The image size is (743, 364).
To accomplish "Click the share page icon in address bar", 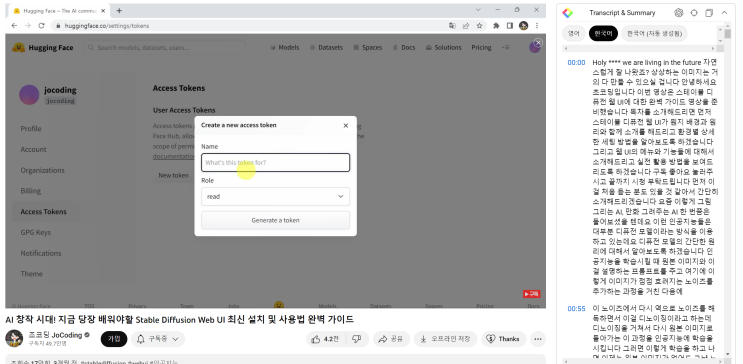I will tap(466, 26).
